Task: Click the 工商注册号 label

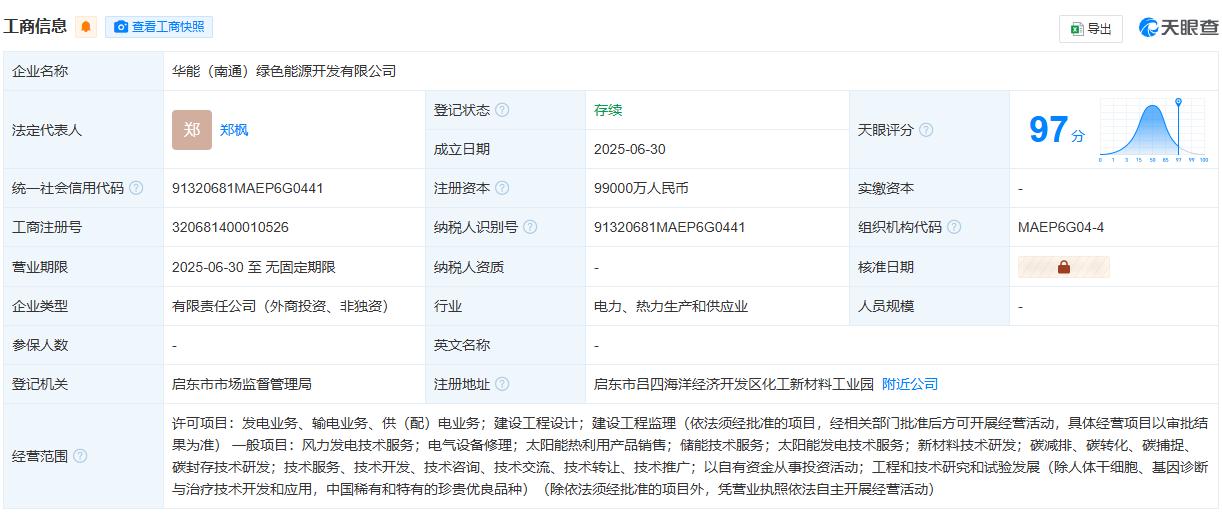Action: [47, 227]
